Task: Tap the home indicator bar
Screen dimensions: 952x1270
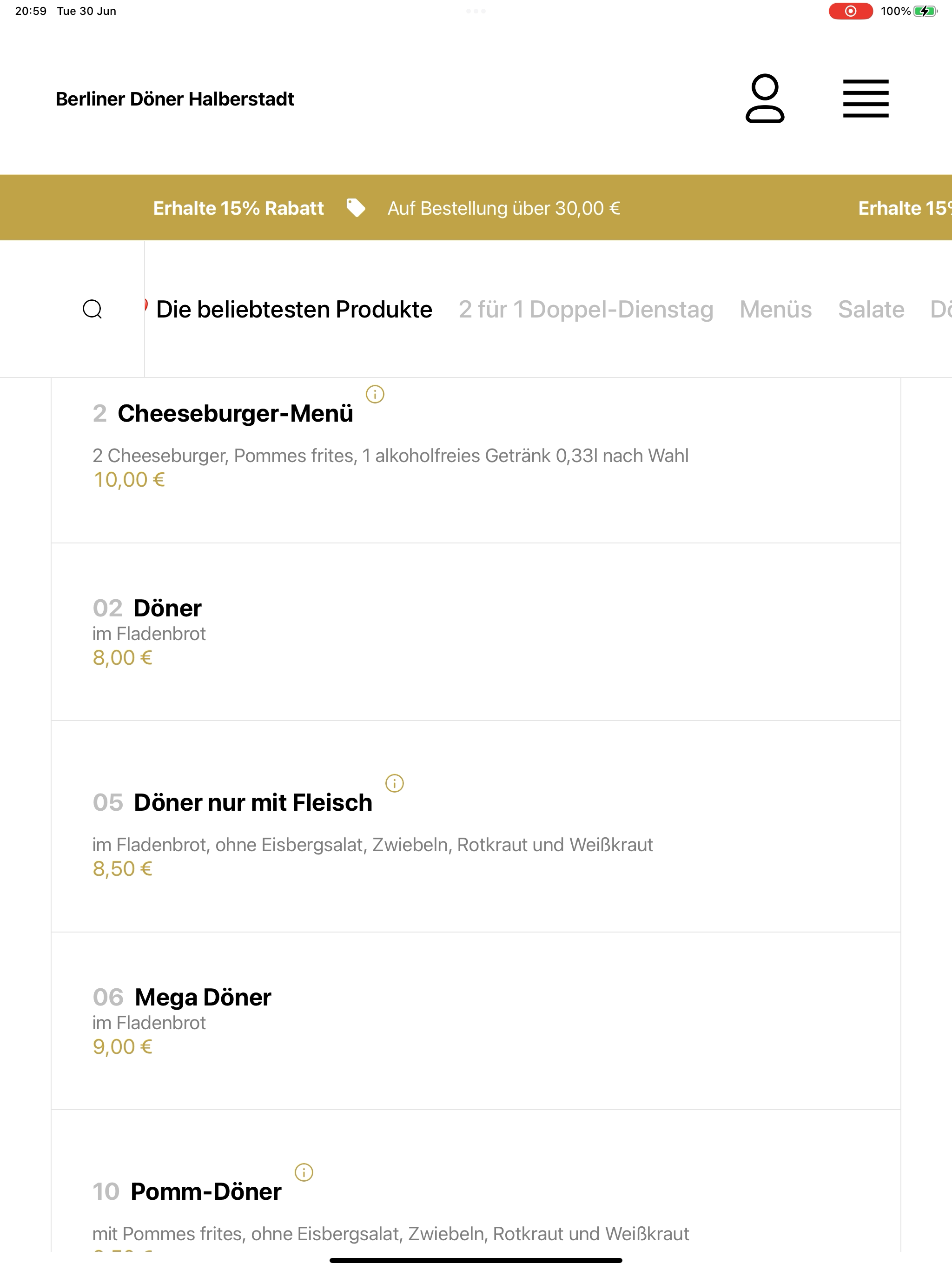Action: [x=476, y=1260]
